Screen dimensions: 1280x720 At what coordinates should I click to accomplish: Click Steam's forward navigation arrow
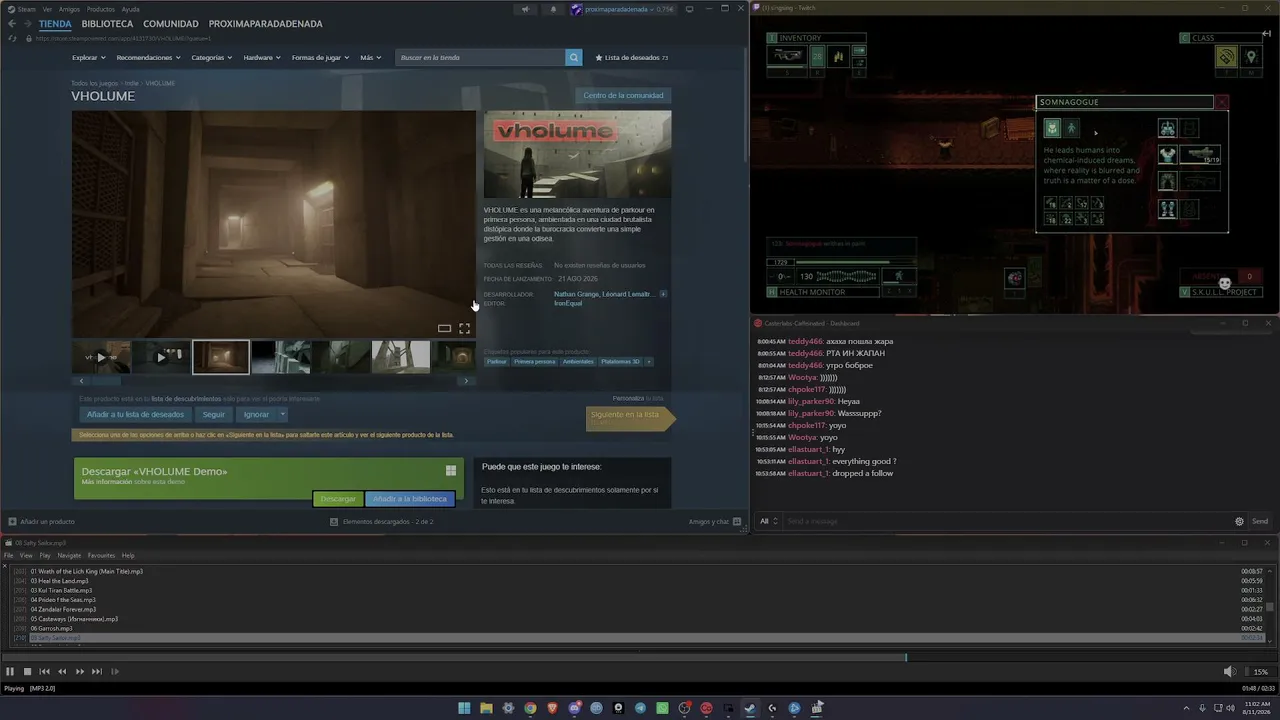point(28,23)
